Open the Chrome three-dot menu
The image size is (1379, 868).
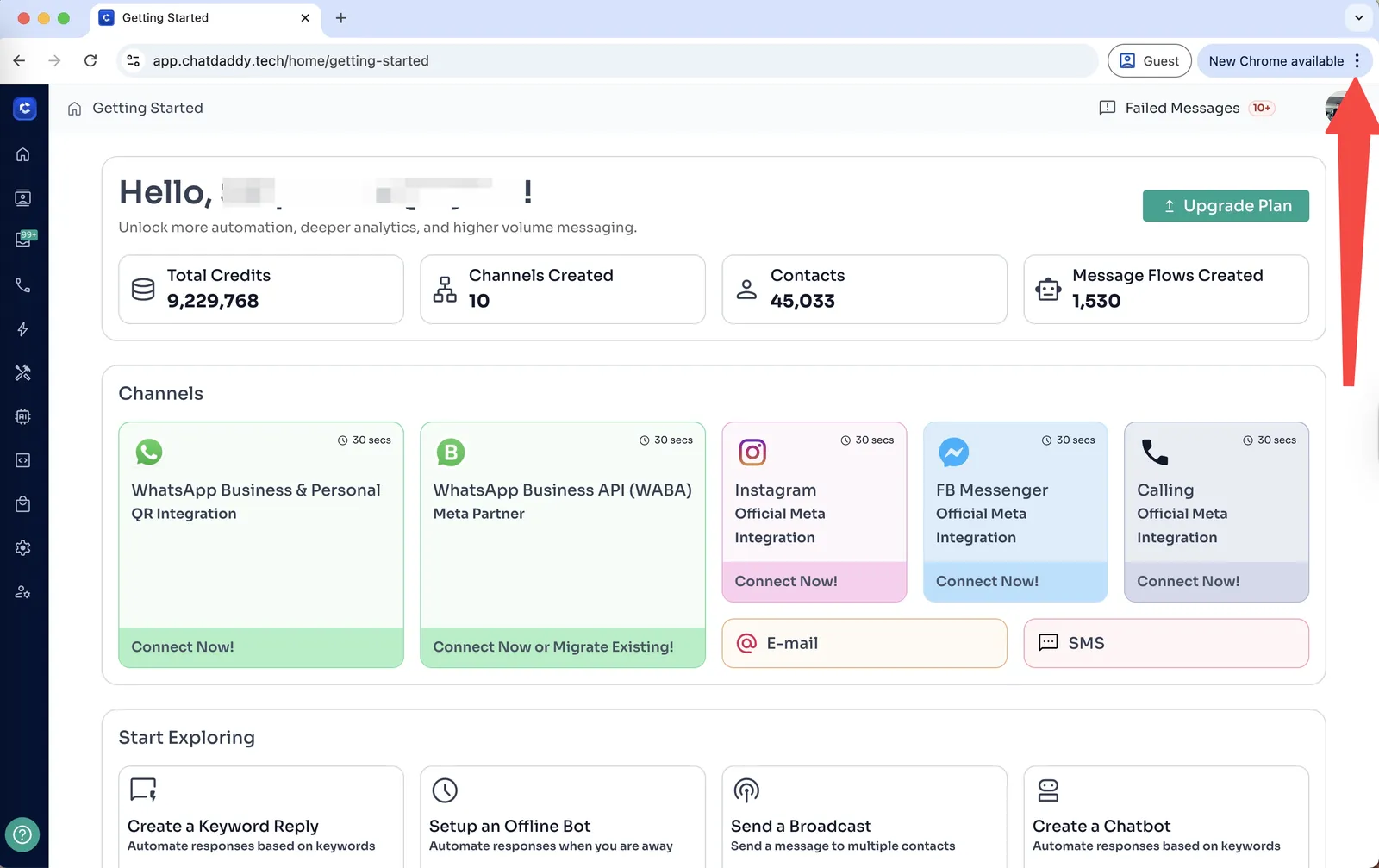(1357, 61)
